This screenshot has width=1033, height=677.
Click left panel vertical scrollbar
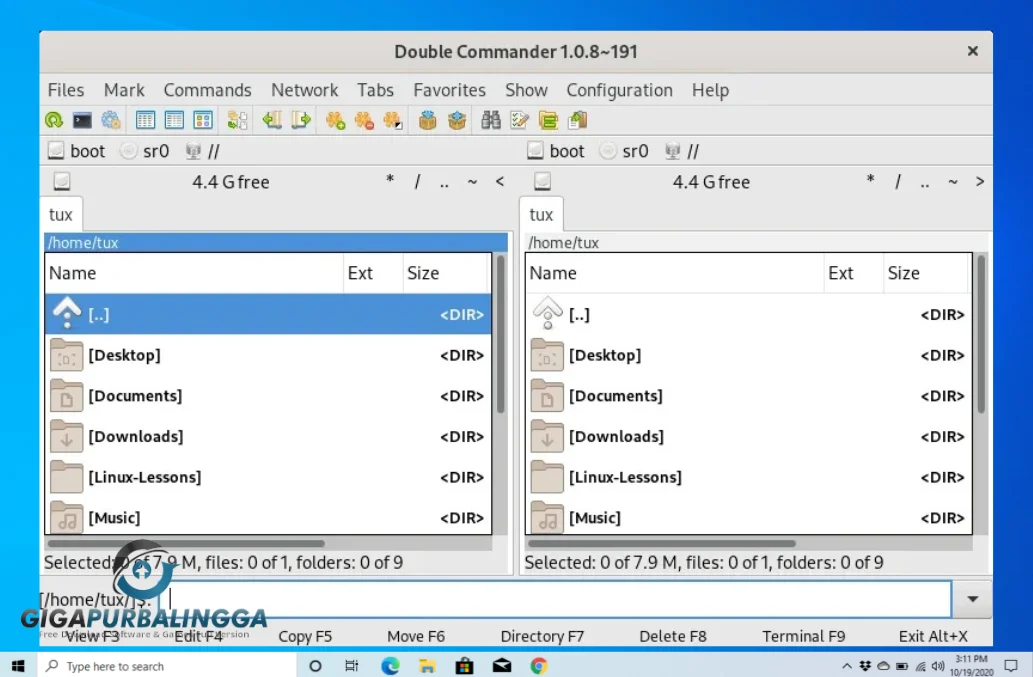coord(501,334)
